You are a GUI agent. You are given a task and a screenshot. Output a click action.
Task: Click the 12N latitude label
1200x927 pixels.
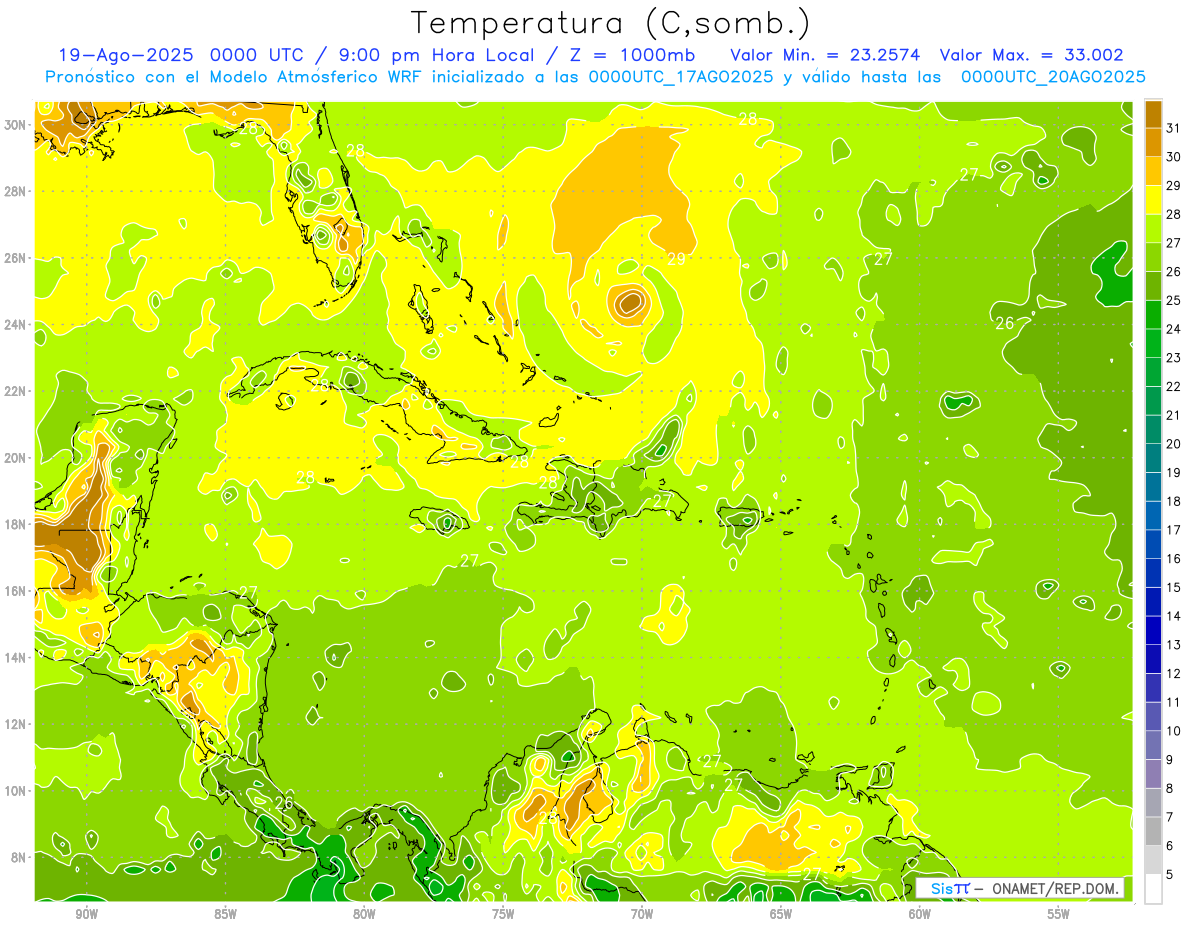point(16,724)
